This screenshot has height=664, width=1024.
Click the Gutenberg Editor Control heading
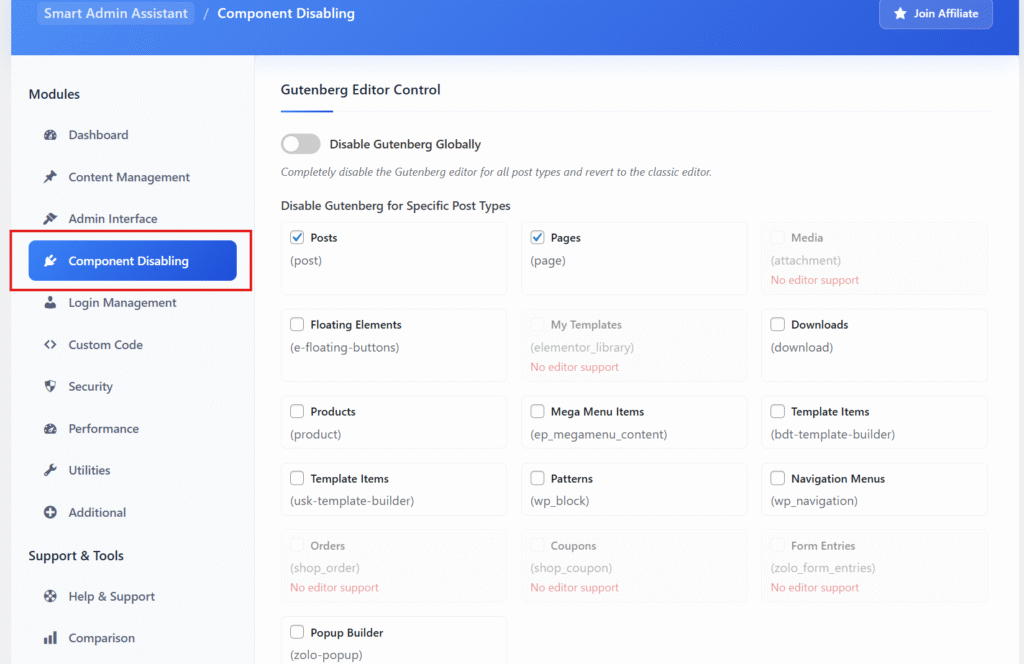(360, 89)
